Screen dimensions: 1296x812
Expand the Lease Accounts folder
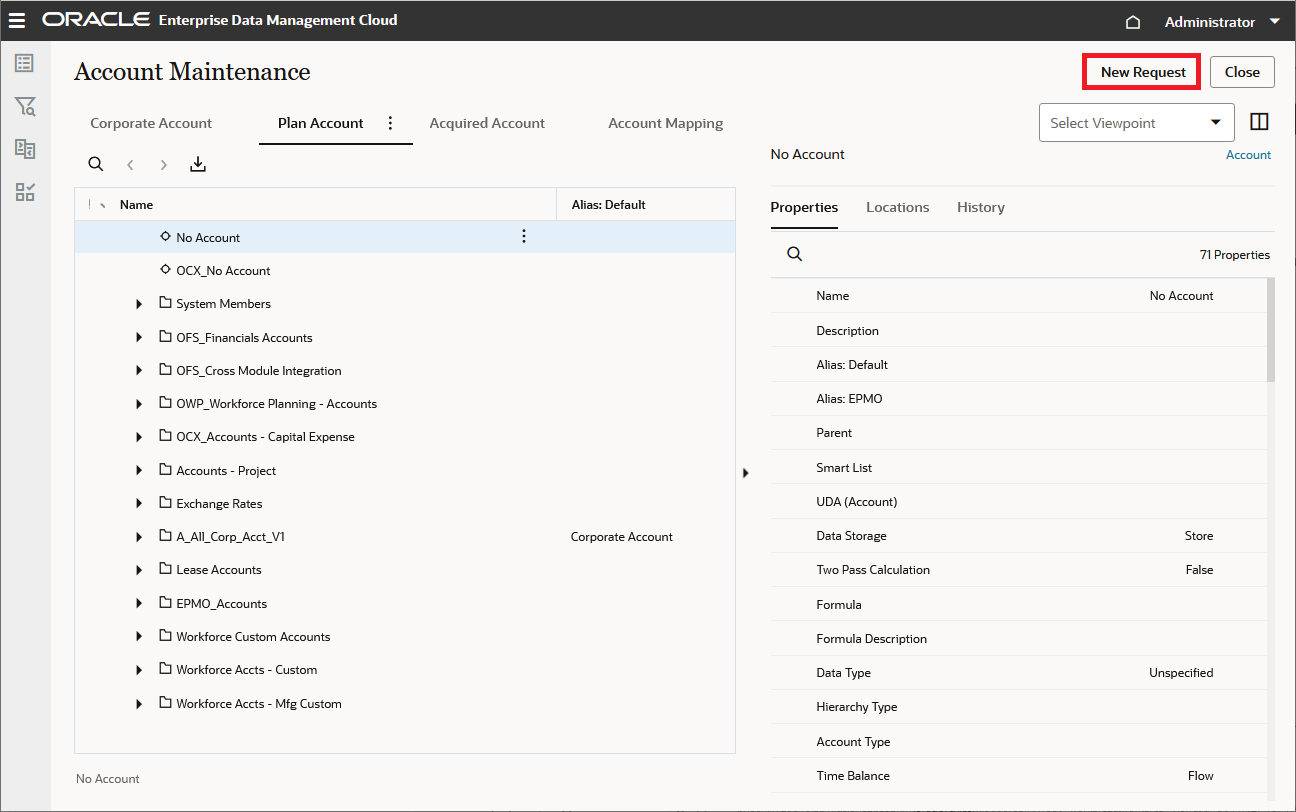(139, 570)
